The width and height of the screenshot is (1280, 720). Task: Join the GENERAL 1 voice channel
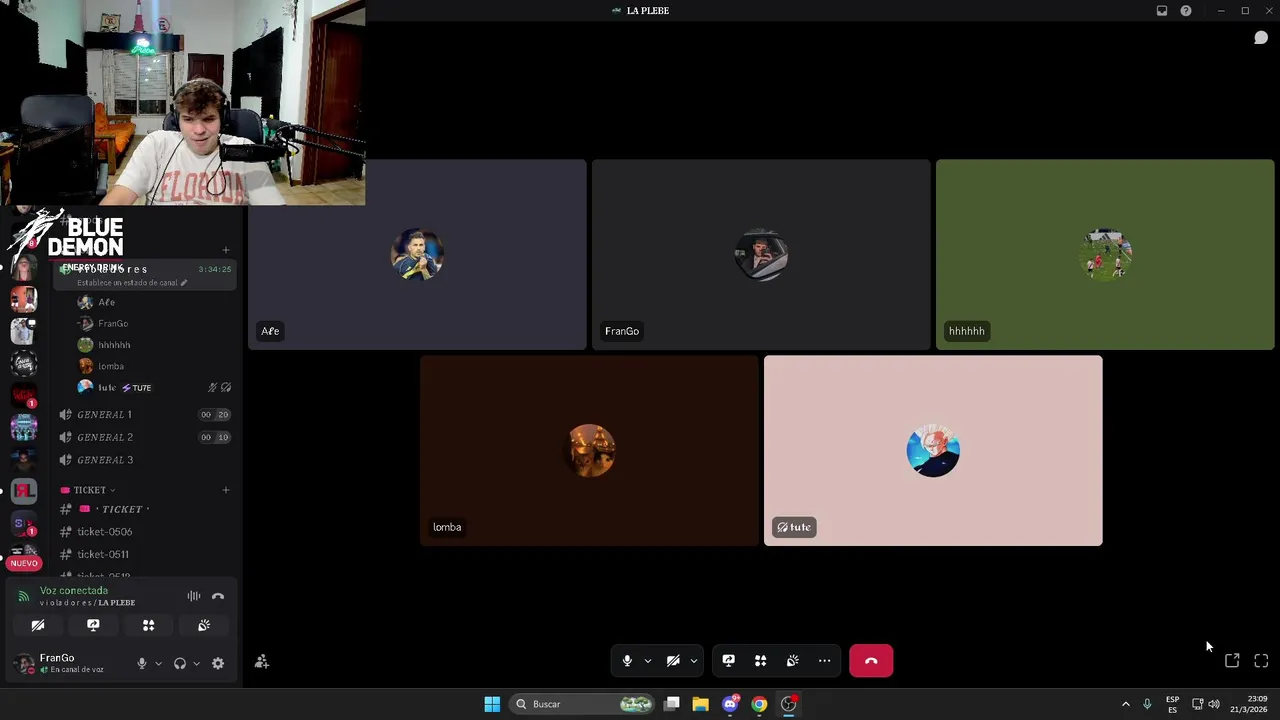click(x=144, y=414)
